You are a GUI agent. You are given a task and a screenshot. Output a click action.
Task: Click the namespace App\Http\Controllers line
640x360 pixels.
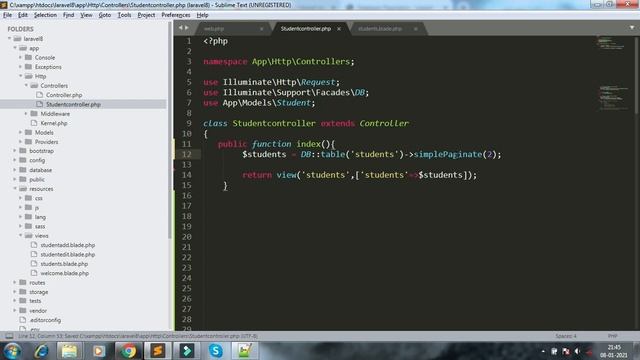point(279,62)
